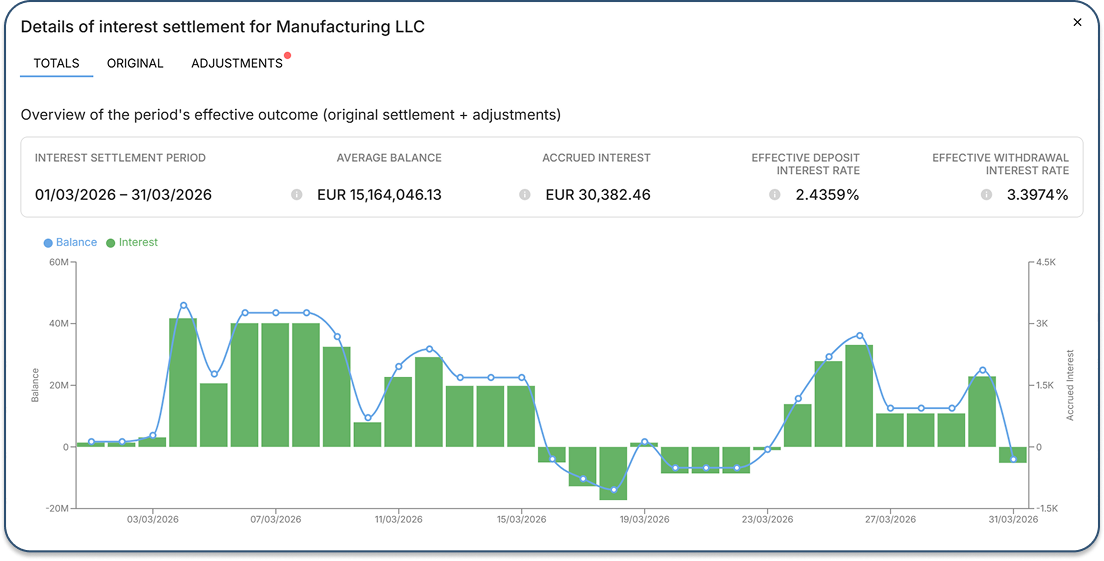Click the ACCRUED INTEREST header label

(x=596, y=158)
